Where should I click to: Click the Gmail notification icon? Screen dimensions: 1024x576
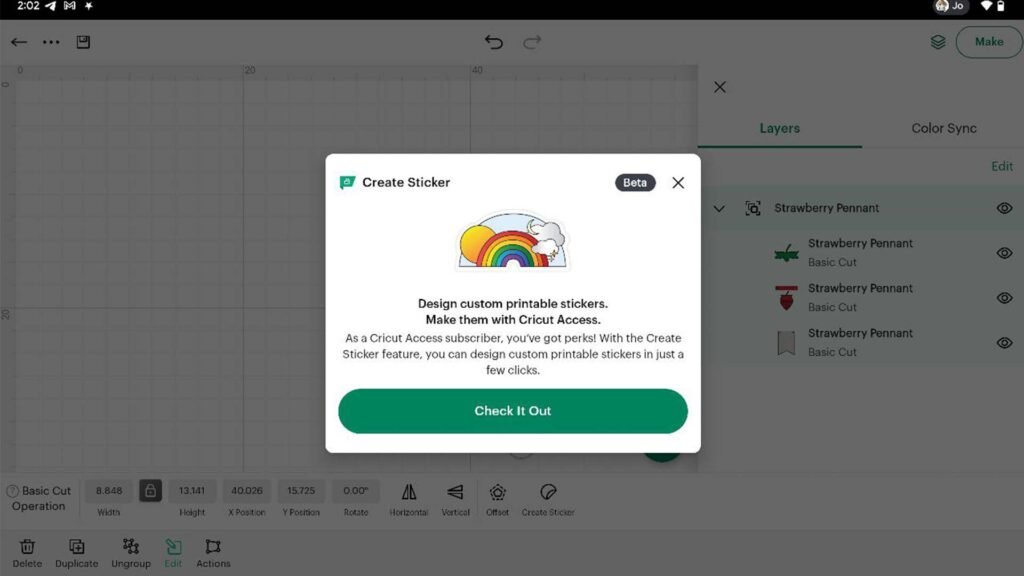[x=69, y=6]
